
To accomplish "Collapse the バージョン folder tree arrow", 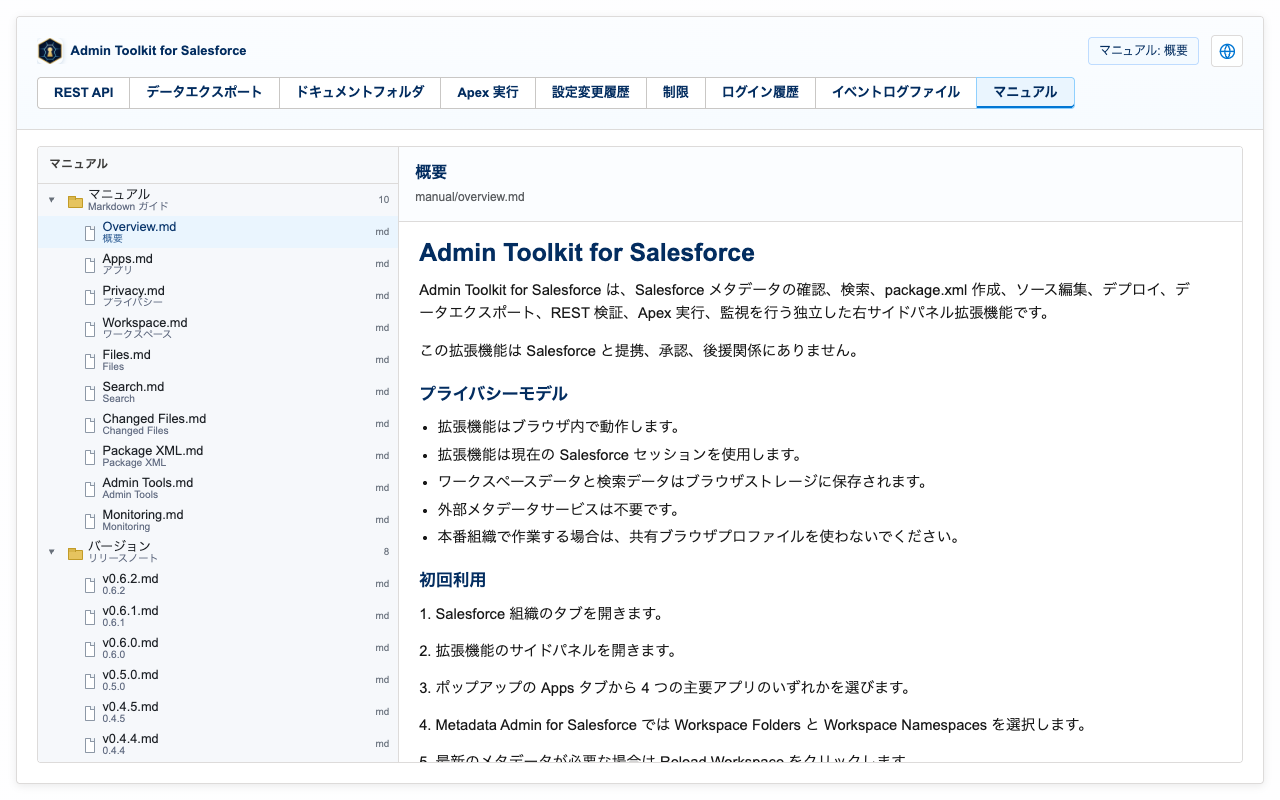I will [x=51, y=552].
